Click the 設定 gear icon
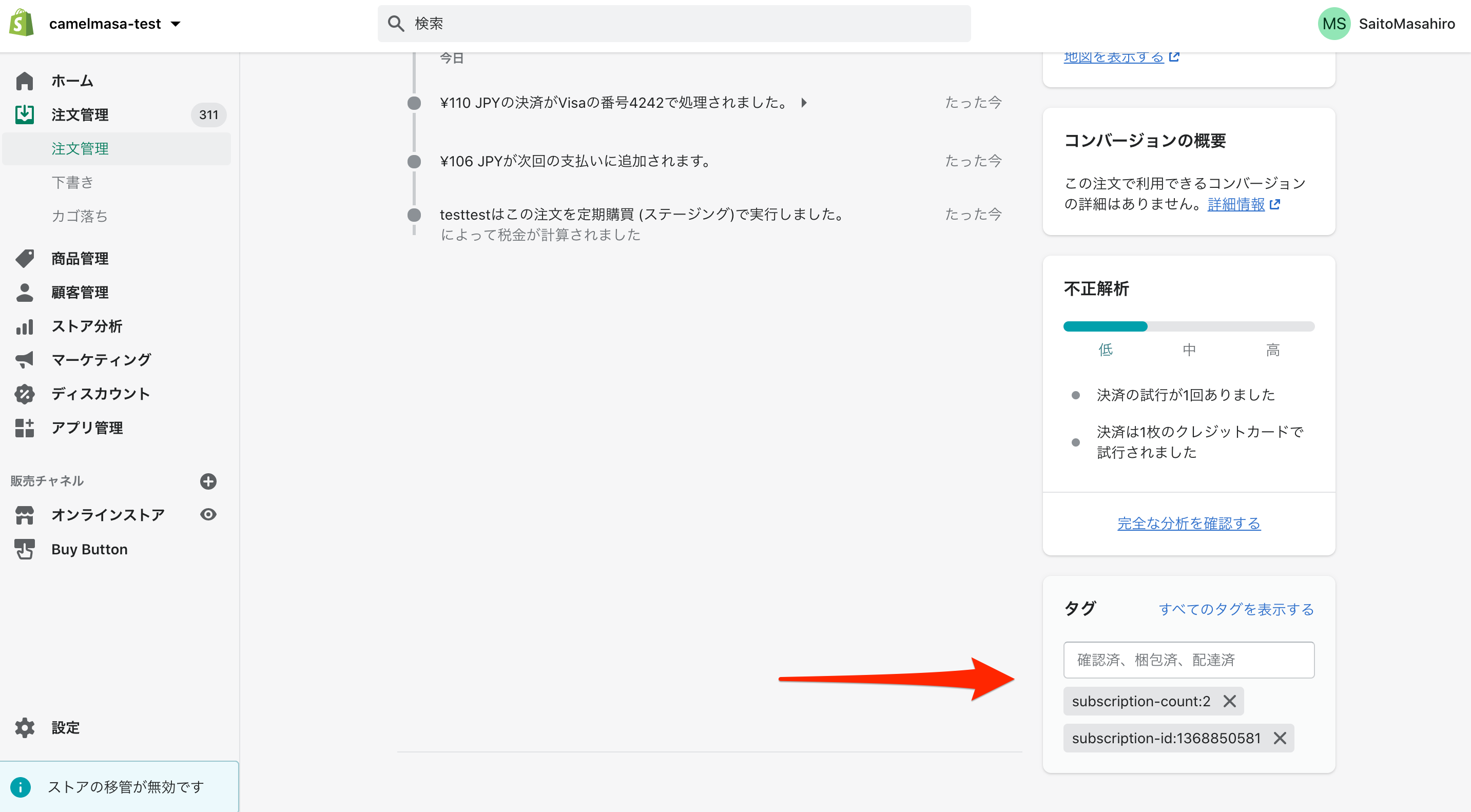Viewport: 1471px width, 812px height. [x=25, y=727]
